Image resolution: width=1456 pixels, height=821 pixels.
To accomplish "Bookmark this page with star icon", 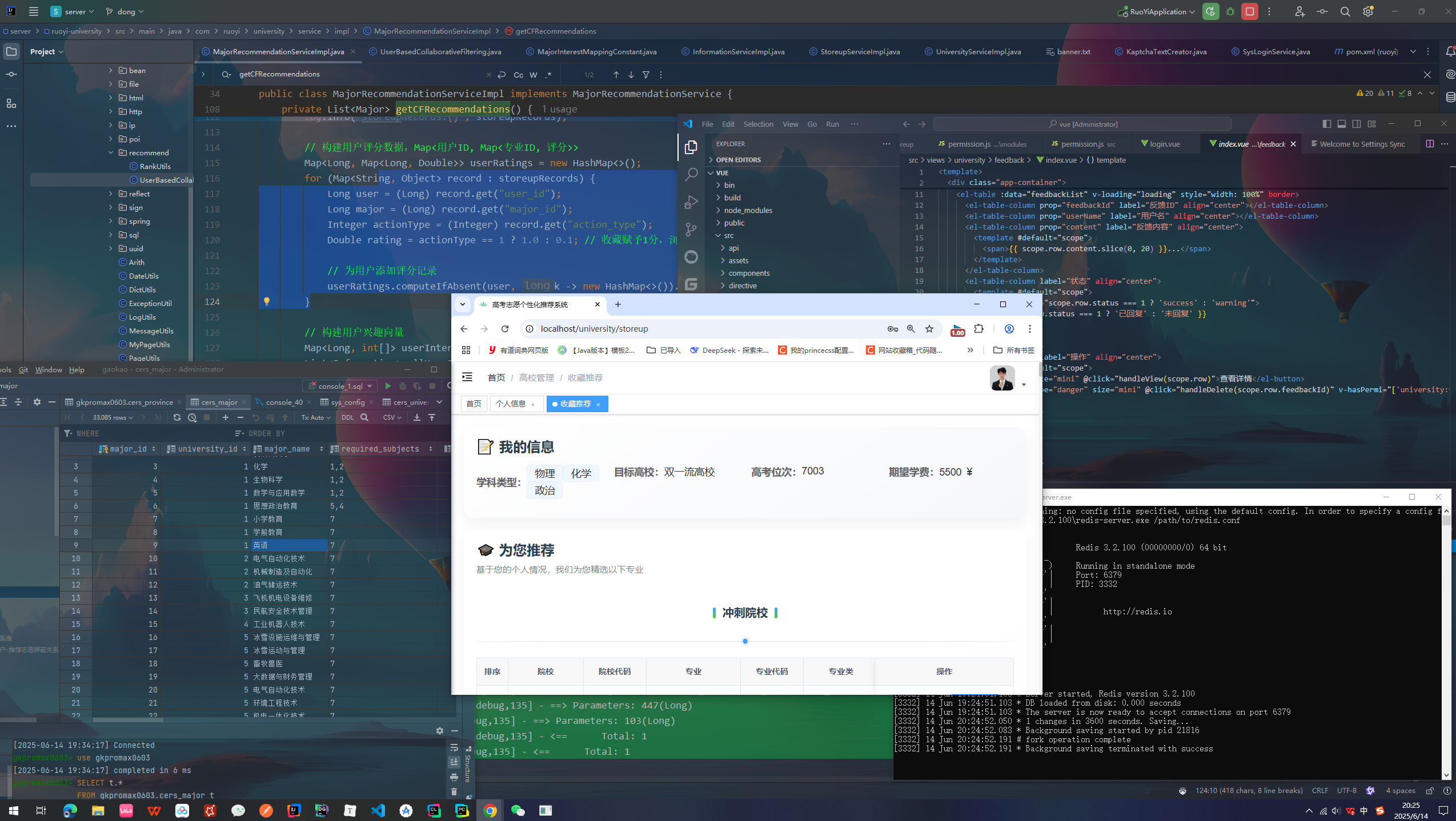I will pyautogui.click(x=929, y=329).
